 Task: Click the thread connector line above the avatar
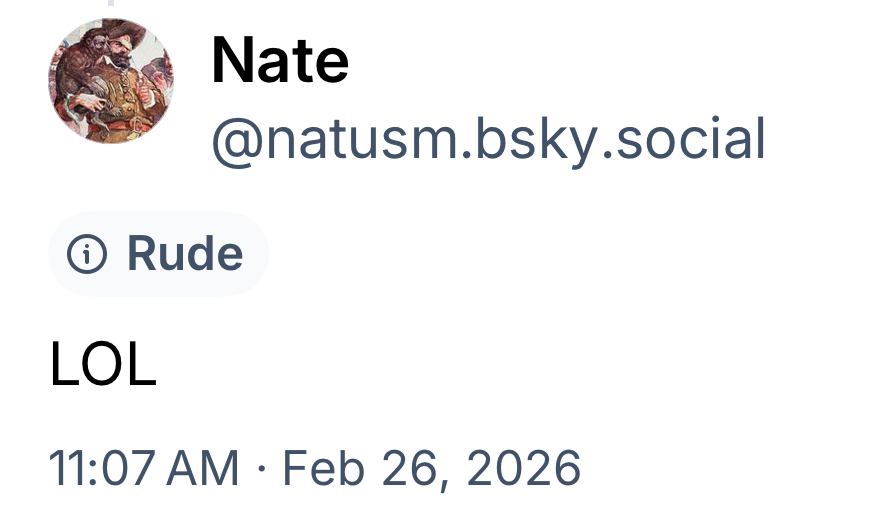click(x=110, y=4)
